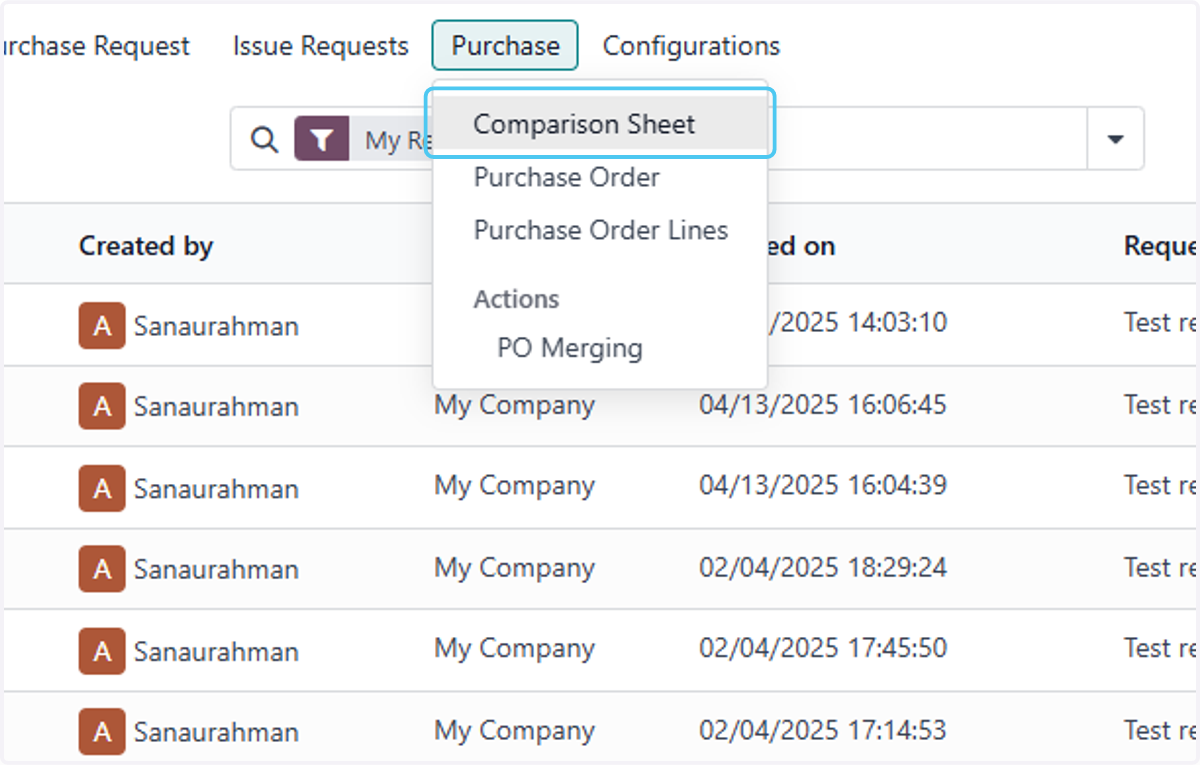Expand the search options dropdown arrow

click(x=1116, y=139)
